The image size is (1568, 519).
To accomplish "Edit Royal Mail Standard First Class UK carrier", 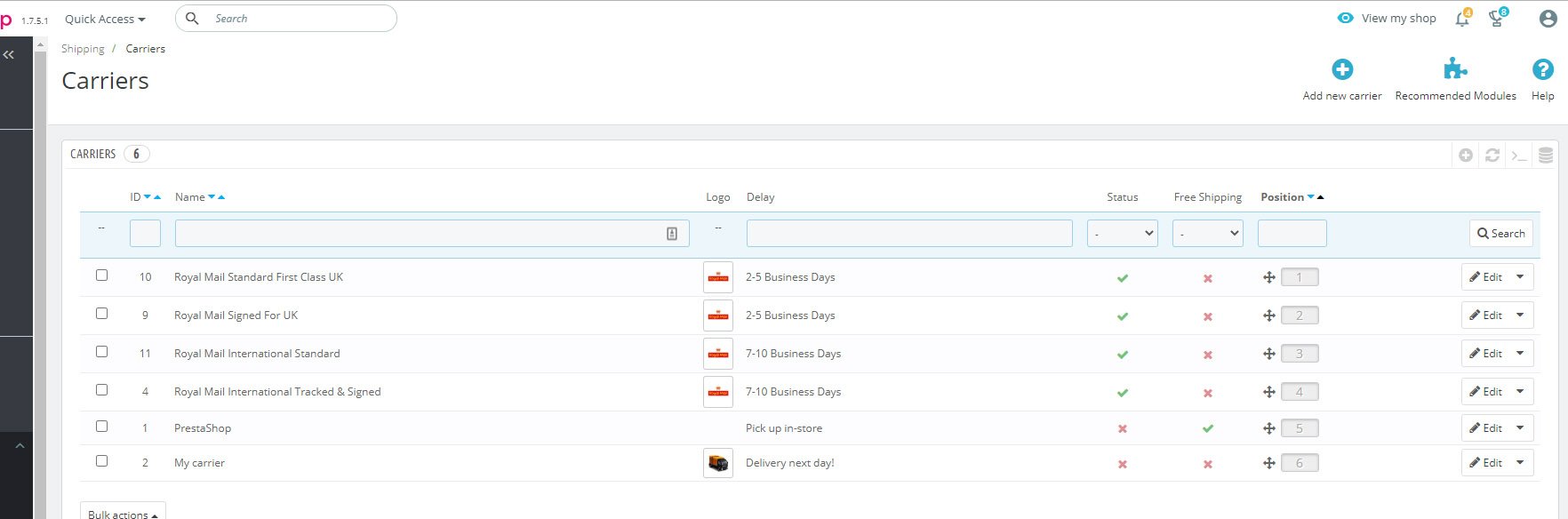I will pos(1485,277).
